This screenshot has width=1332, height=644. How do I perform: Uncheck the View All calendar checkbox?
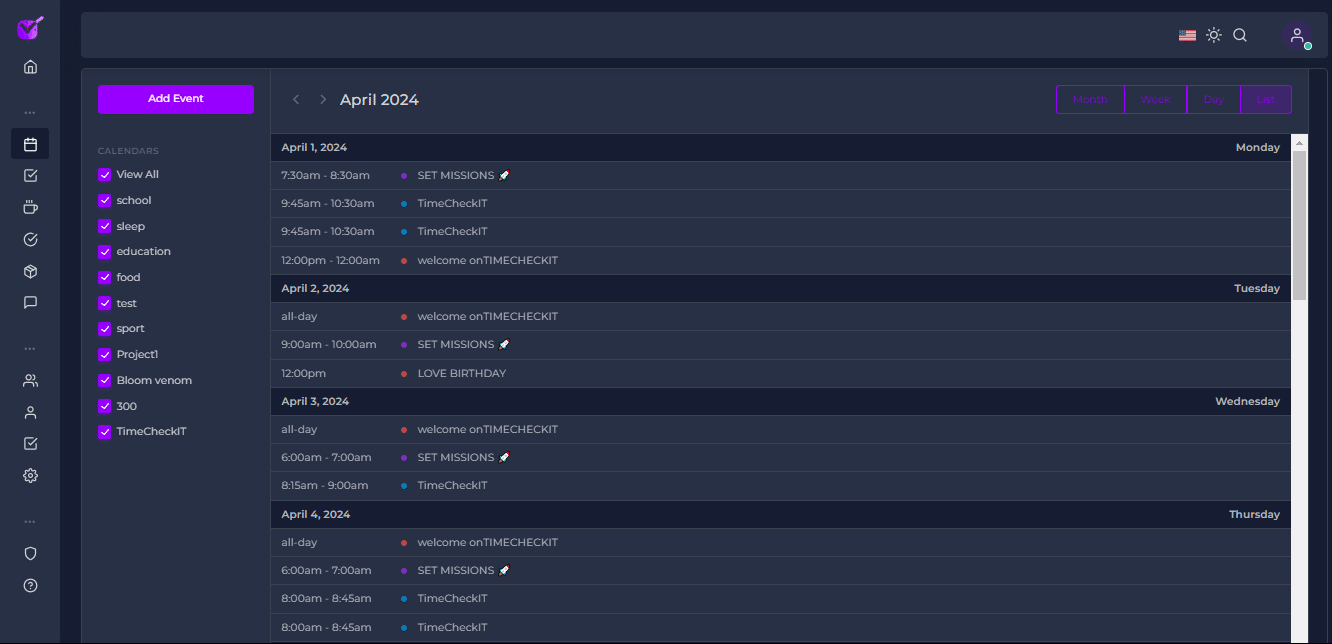tap(105, 175)
